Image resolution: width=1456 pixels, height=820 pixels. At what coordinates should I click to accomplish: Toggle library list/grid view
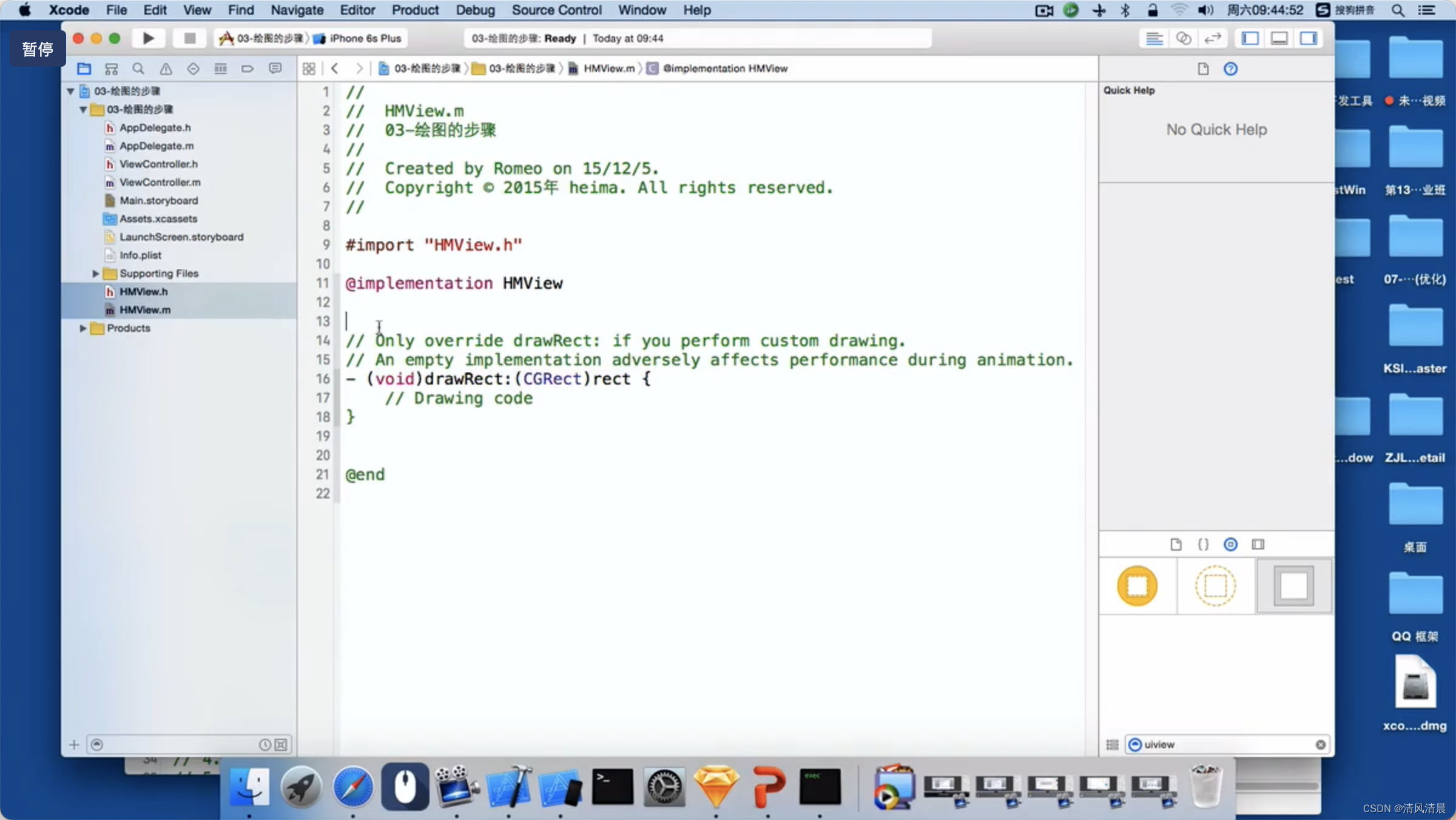pos(1111,744)
